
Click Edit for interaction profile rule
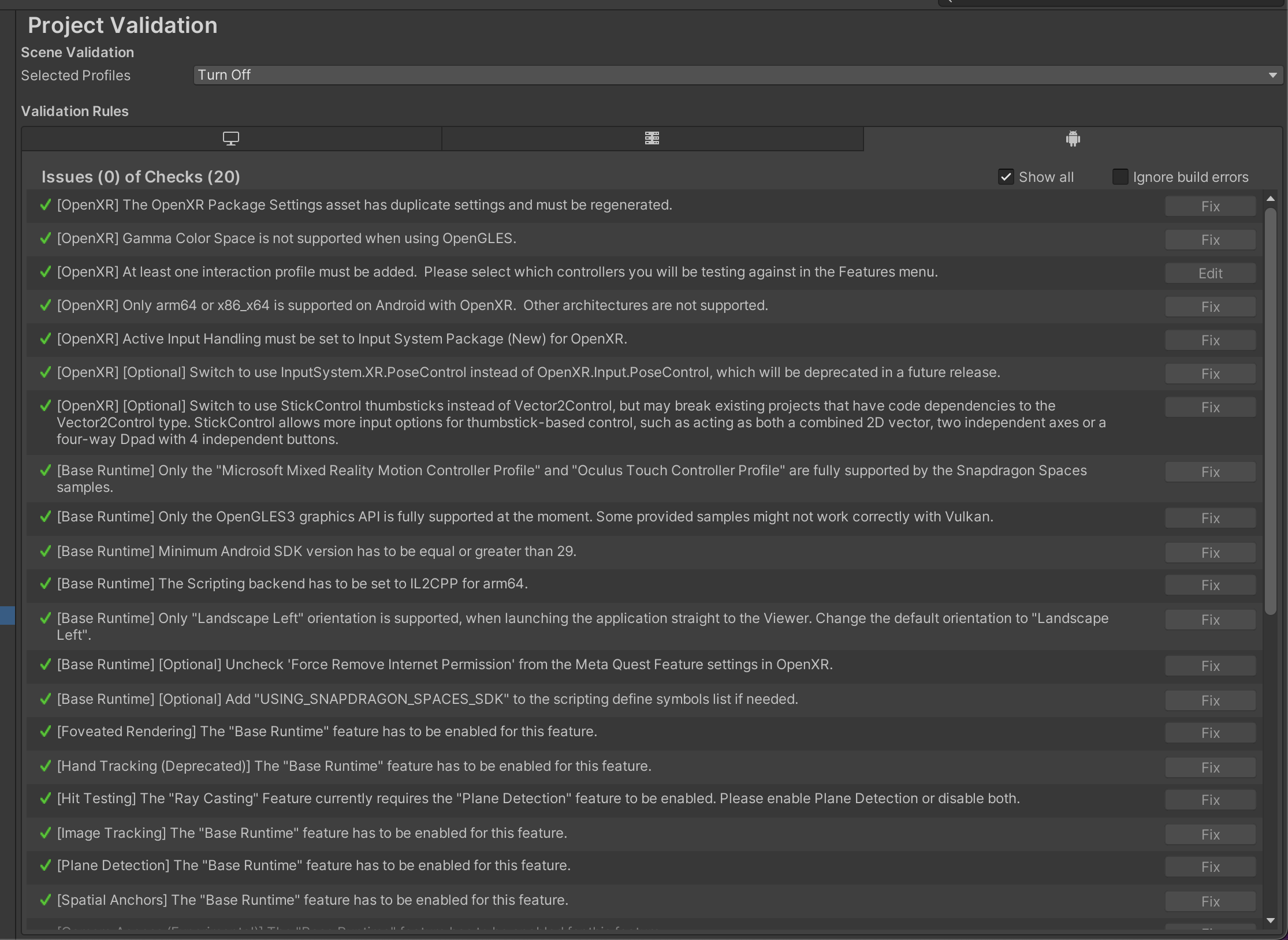(1210, 273)
